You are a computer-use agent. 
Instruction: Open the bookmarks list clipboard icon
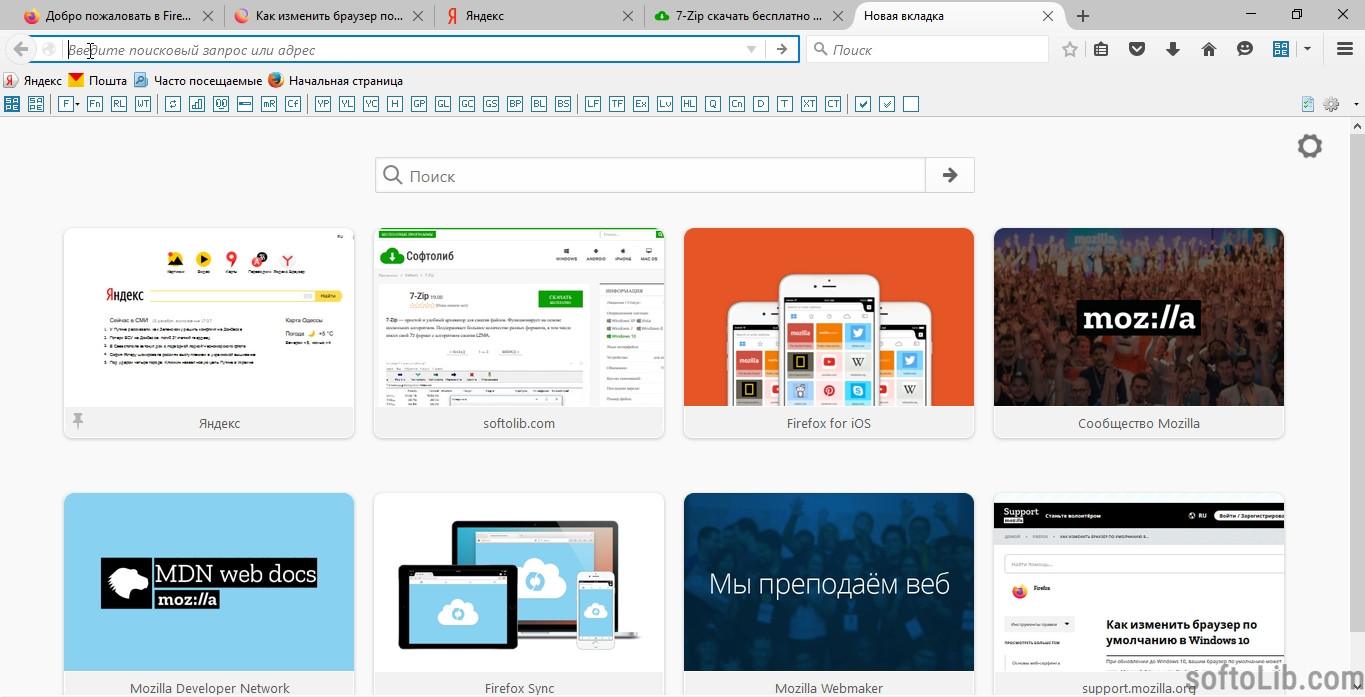coord(1101,49)
